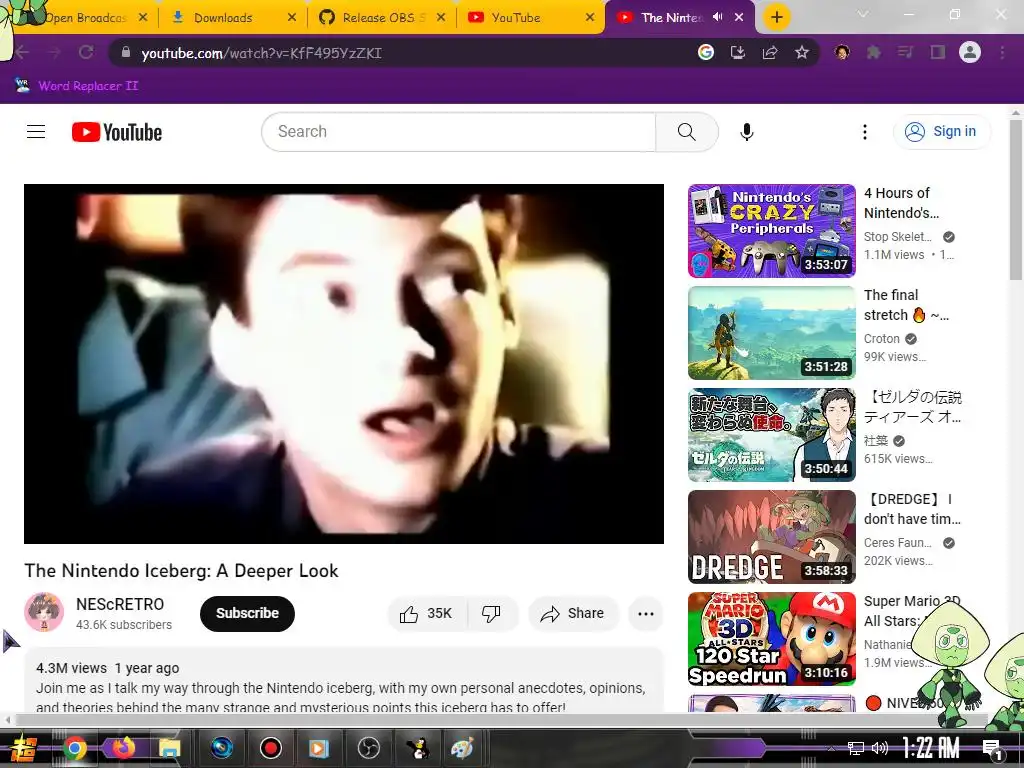Close the Downloads tab
Image resolution: width=1024 pixels, height=768 pixels.
[292, 17]
